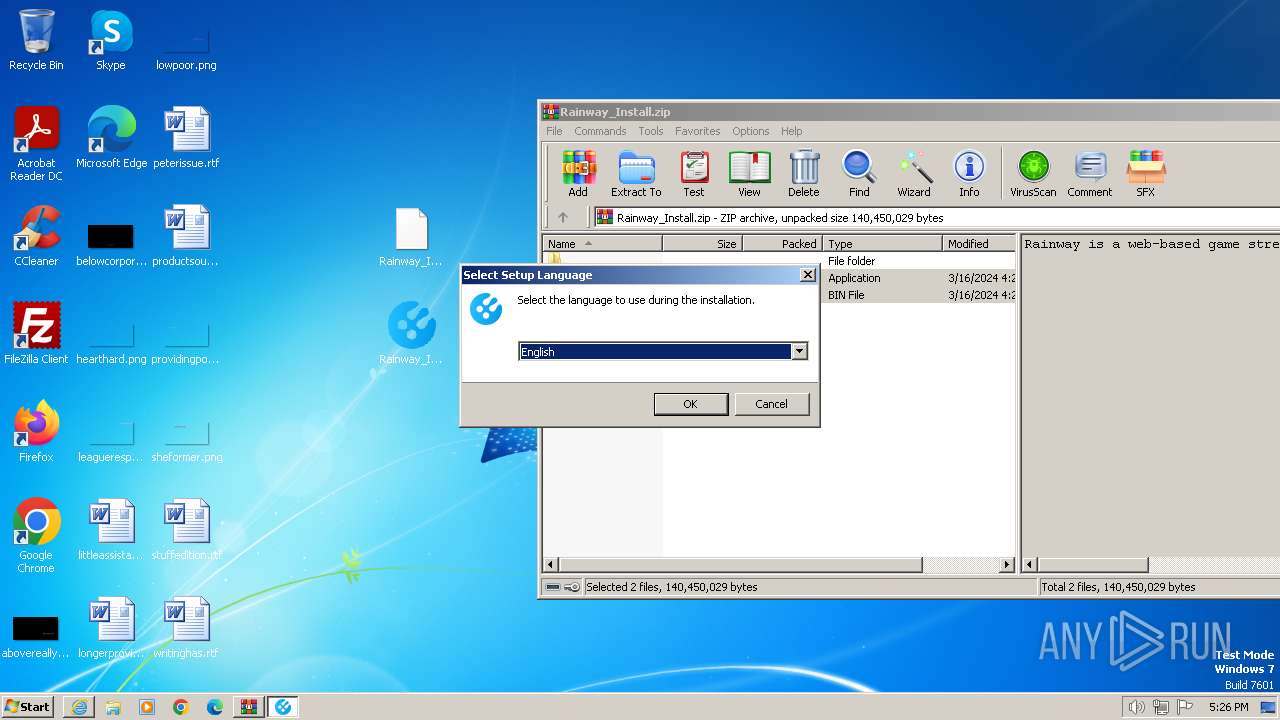Open the Commands menu
This screenshot has height=720, width=1280.
point(600,131)
